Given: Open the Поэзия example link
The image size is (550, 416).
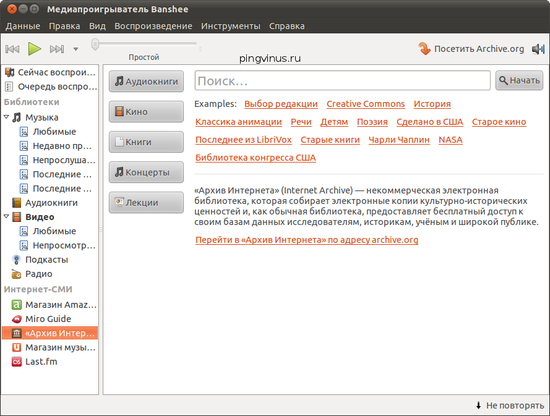Looking at the screenshot, I should [372, 122].
